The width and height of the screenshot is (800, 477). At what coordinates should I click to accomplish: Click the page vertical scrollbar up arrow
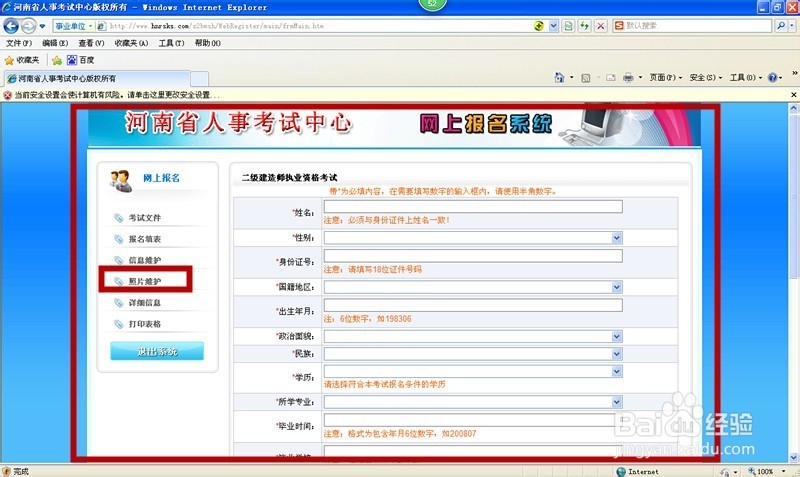pyautogui.click(x=794, y=108)
